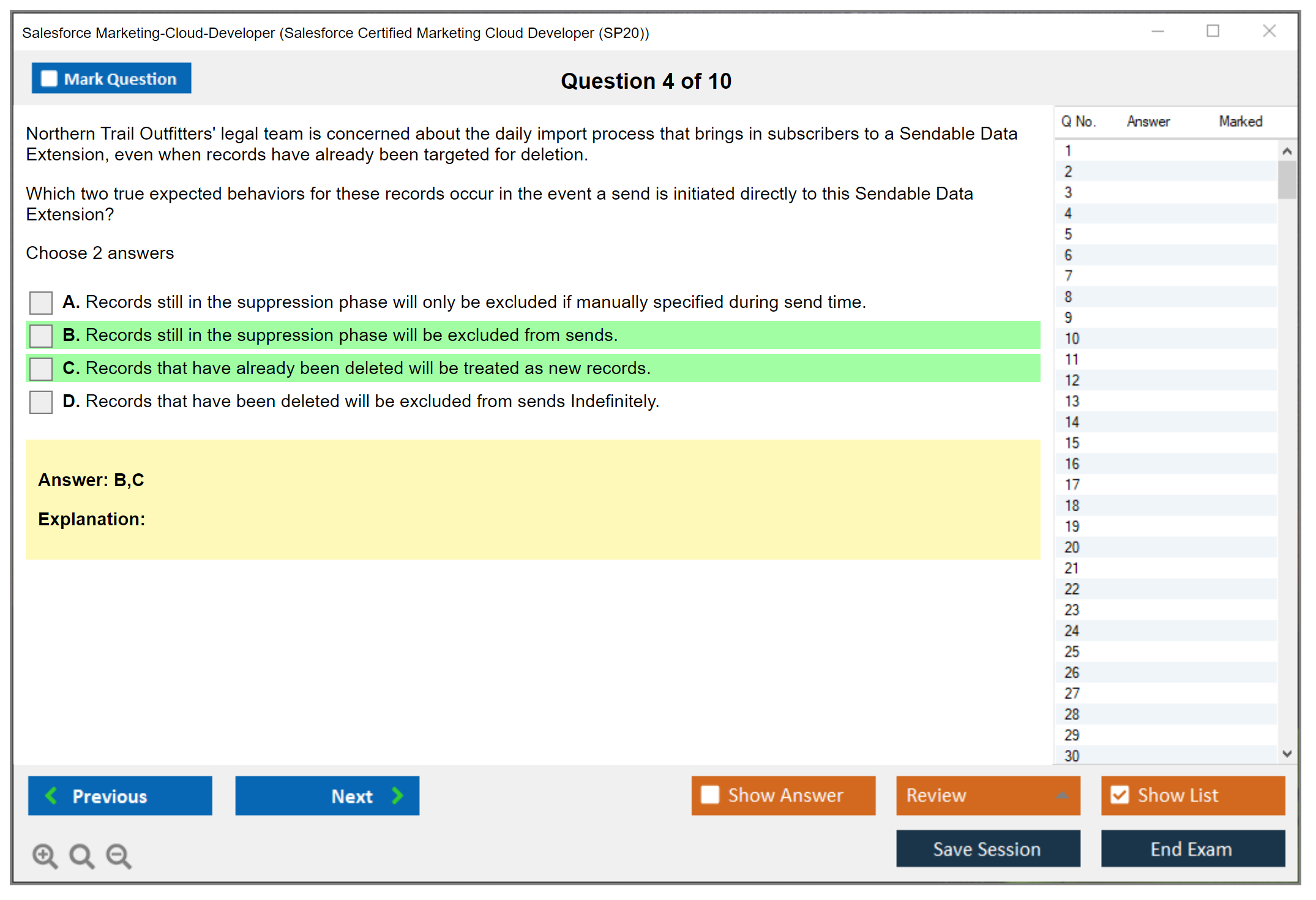Screen dimensions: 1316x900
Task: Select question 10 in the list
Action: [1072, 339]
